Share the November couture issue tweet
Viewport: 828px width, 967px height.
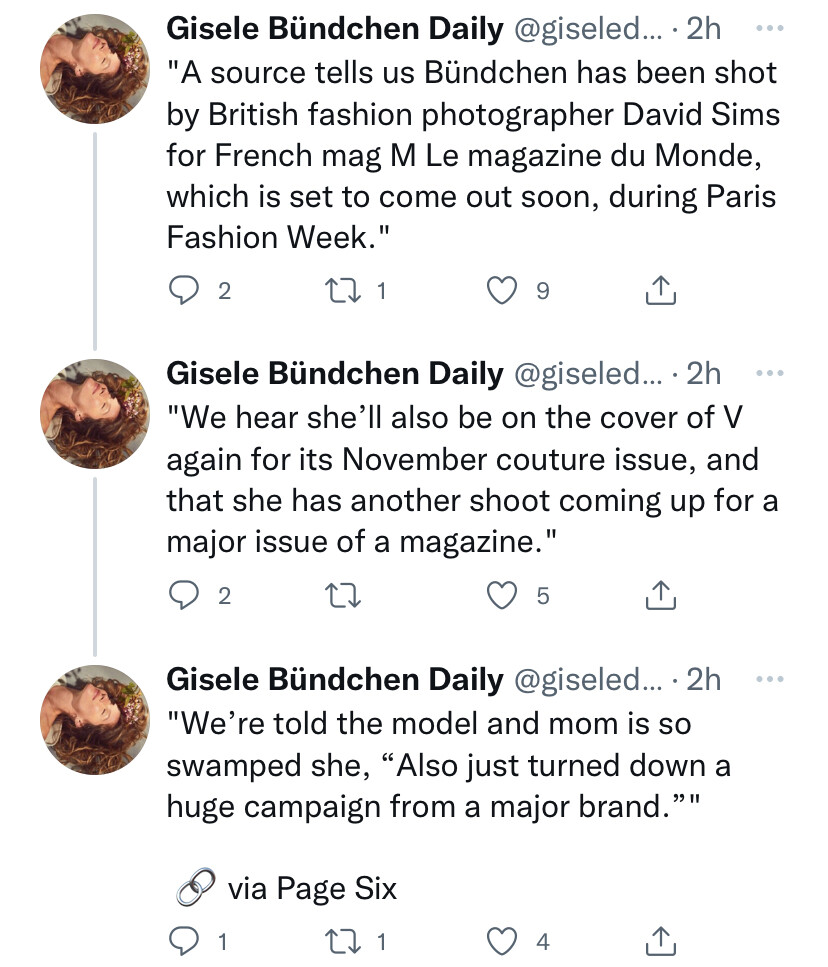pos(660,596)
